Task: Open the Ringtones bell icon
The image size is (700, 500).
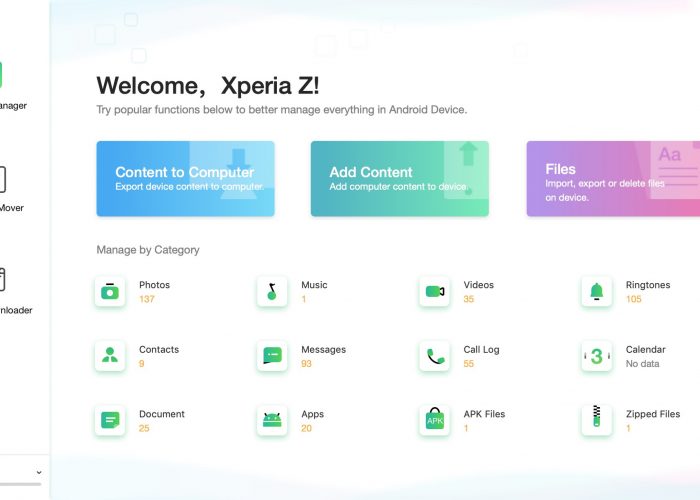Action: coord(596,292)
